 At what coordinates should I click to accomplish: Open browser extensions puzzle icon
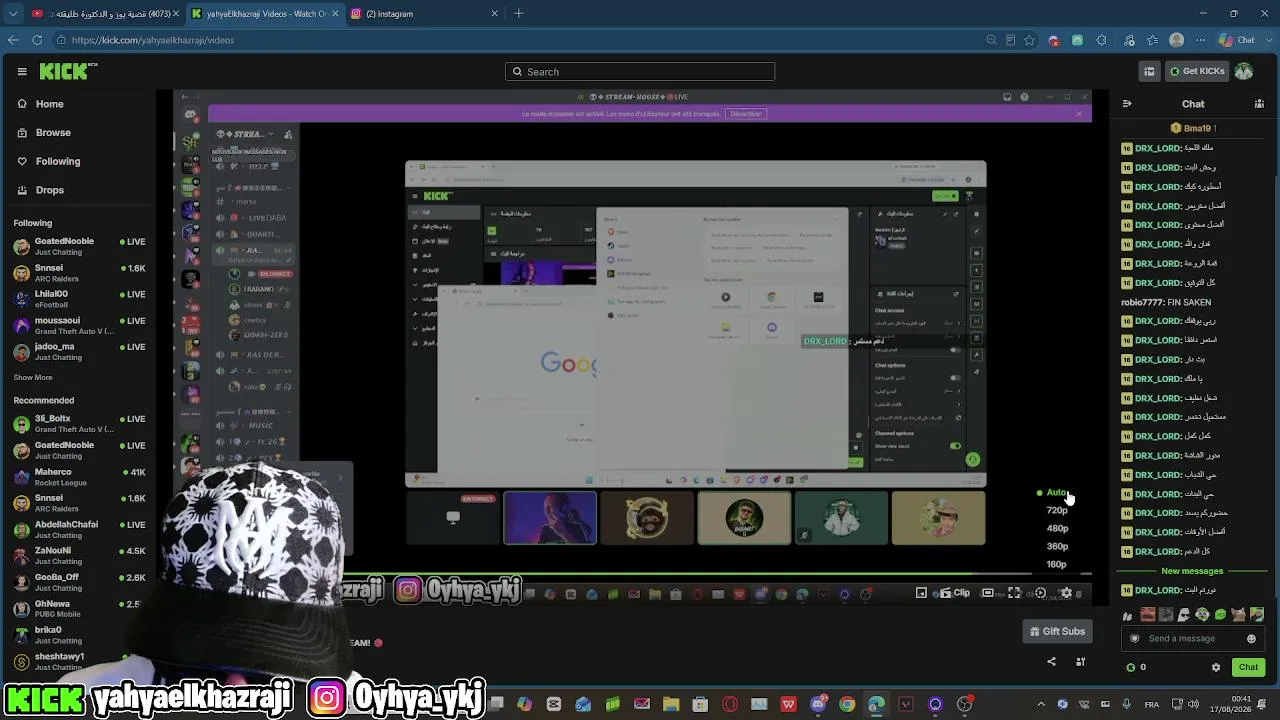pyautogui.click(x=1101, y=40)
